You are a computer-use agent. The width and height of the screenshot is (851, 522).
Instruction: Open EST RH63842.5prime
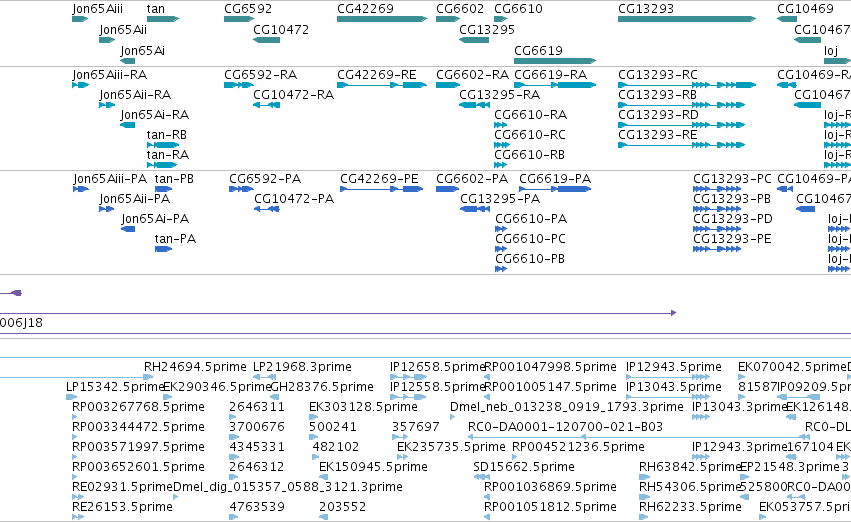tap(689, 467)
